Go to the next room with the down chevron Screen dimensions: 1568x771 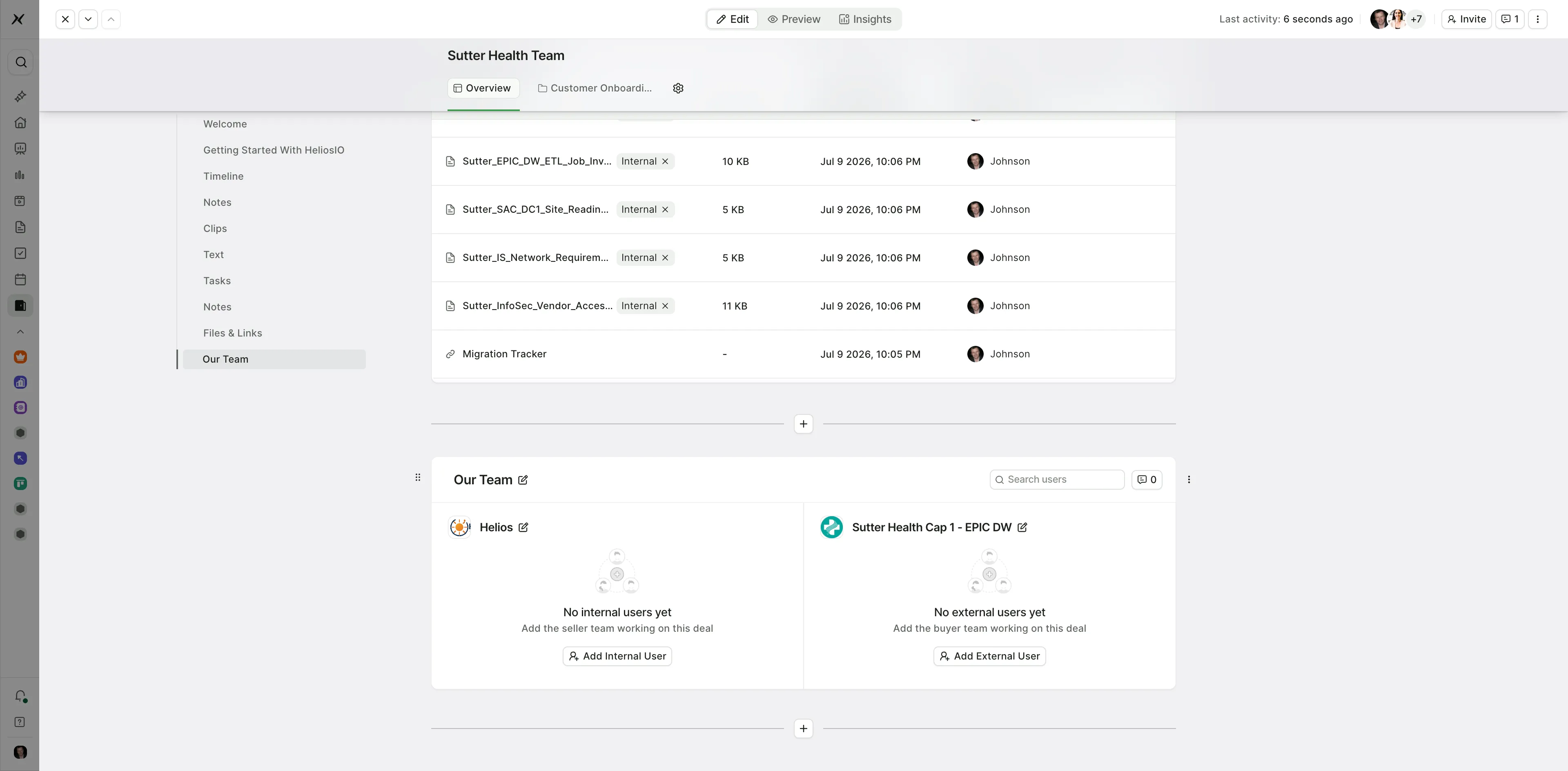click(88, 19)
